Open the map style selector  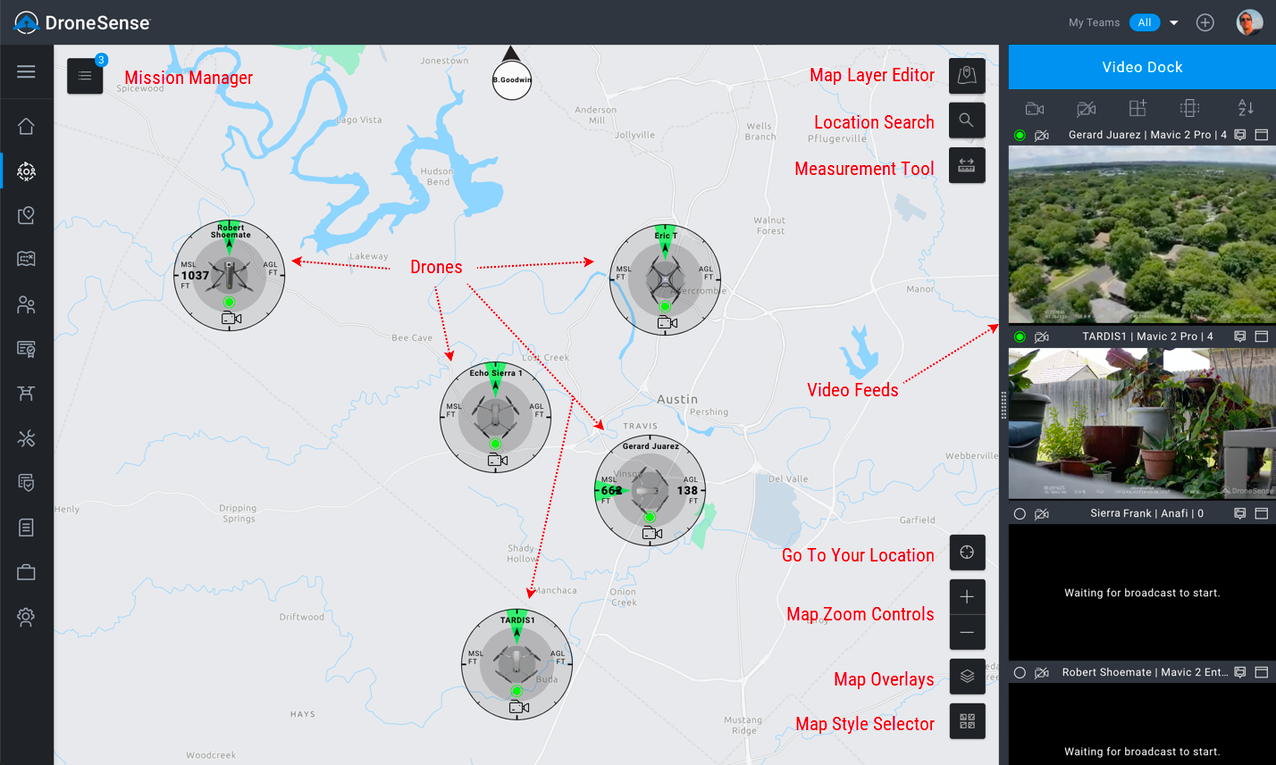966,721
